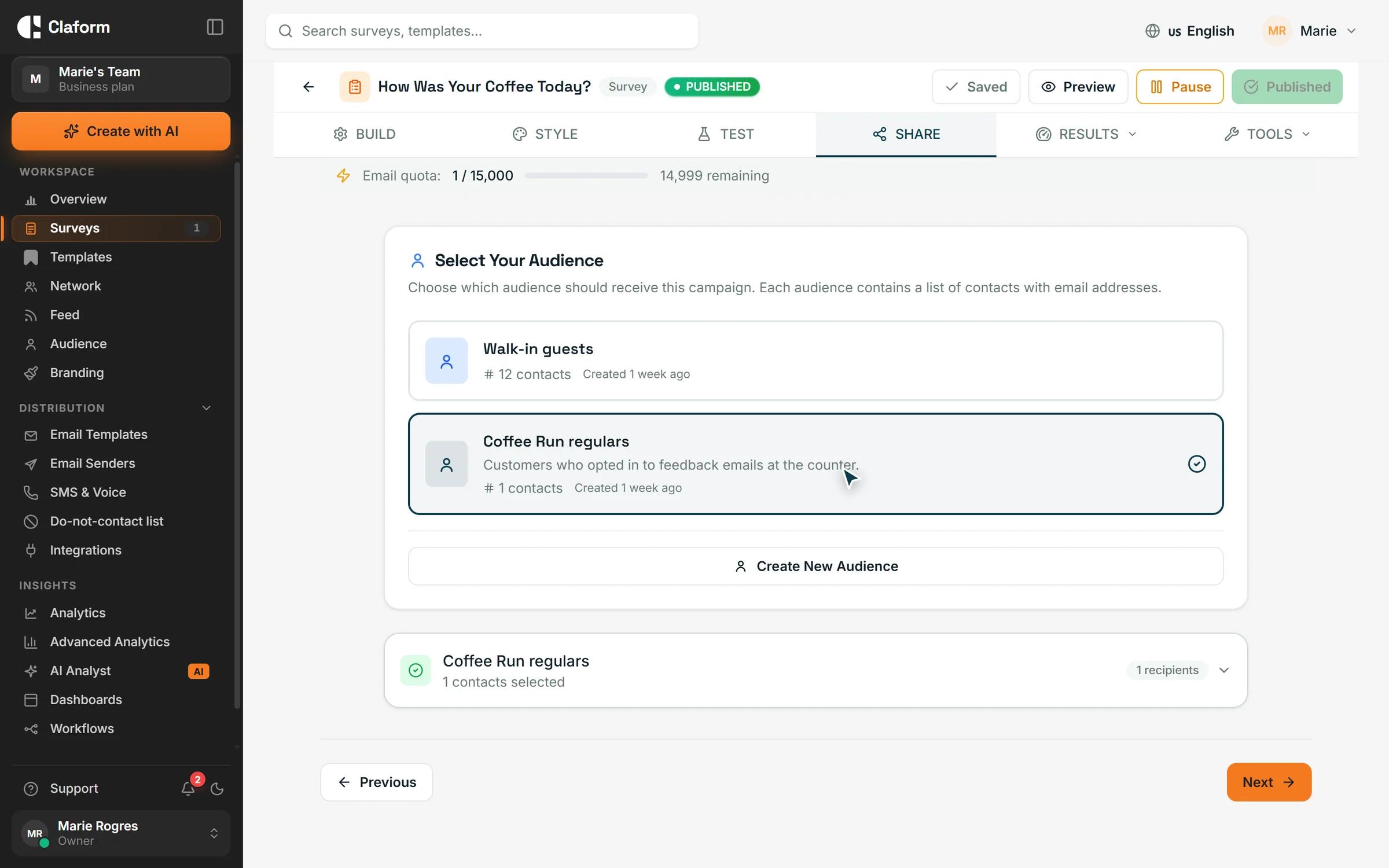Viewport: 1389px width, 868px height.
Task: Expand the 1 recipients summary chevron
Action: (x=1224, y=670)
